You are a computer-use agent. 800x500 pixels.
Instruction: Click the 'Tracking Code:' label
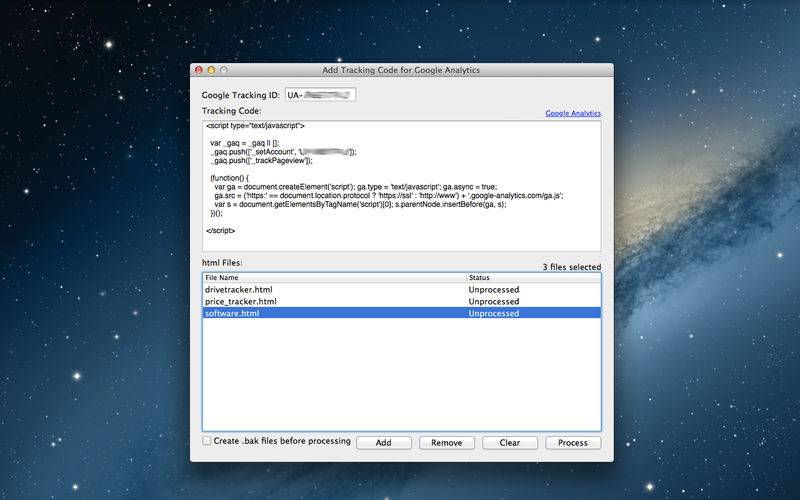coord(232,111)
